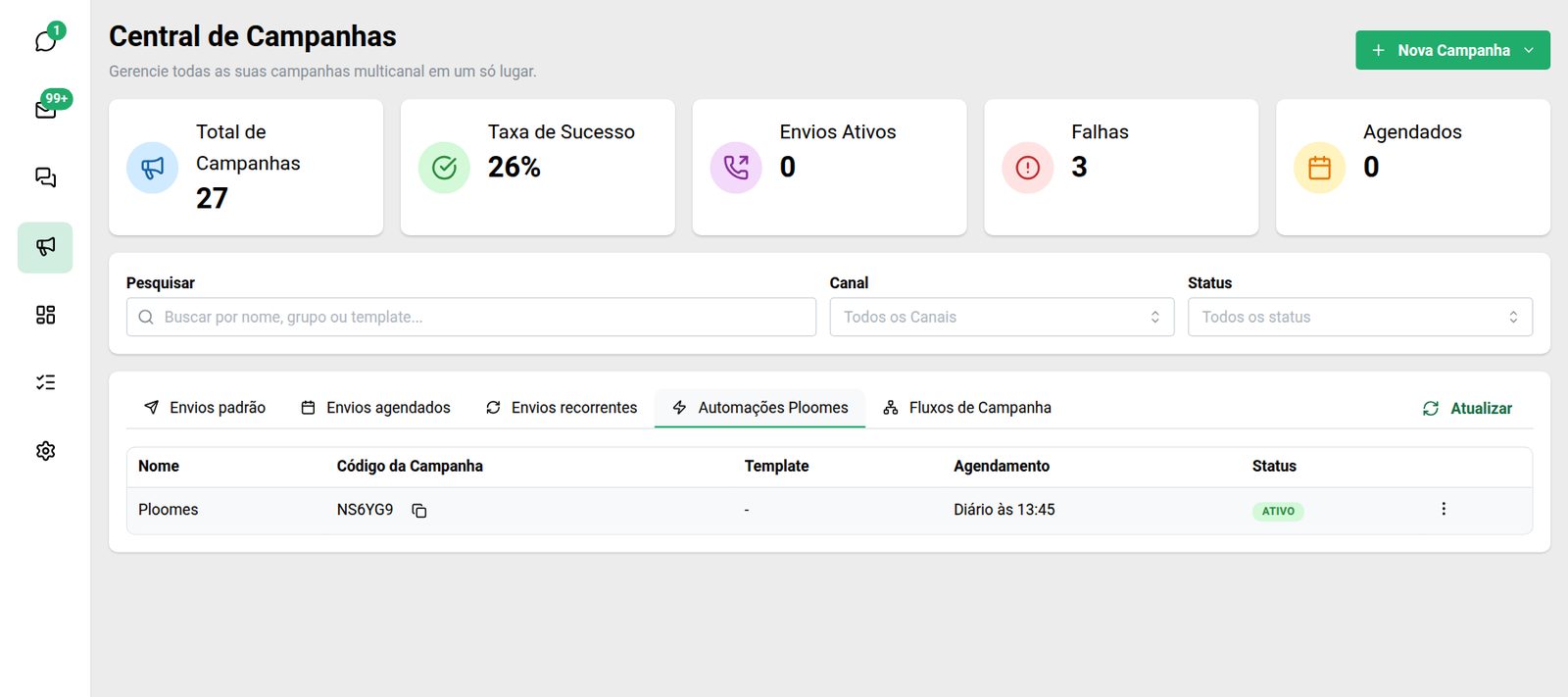Click the Diário às 13:45 schedule cell
1568x697 pixels.
1004,510
